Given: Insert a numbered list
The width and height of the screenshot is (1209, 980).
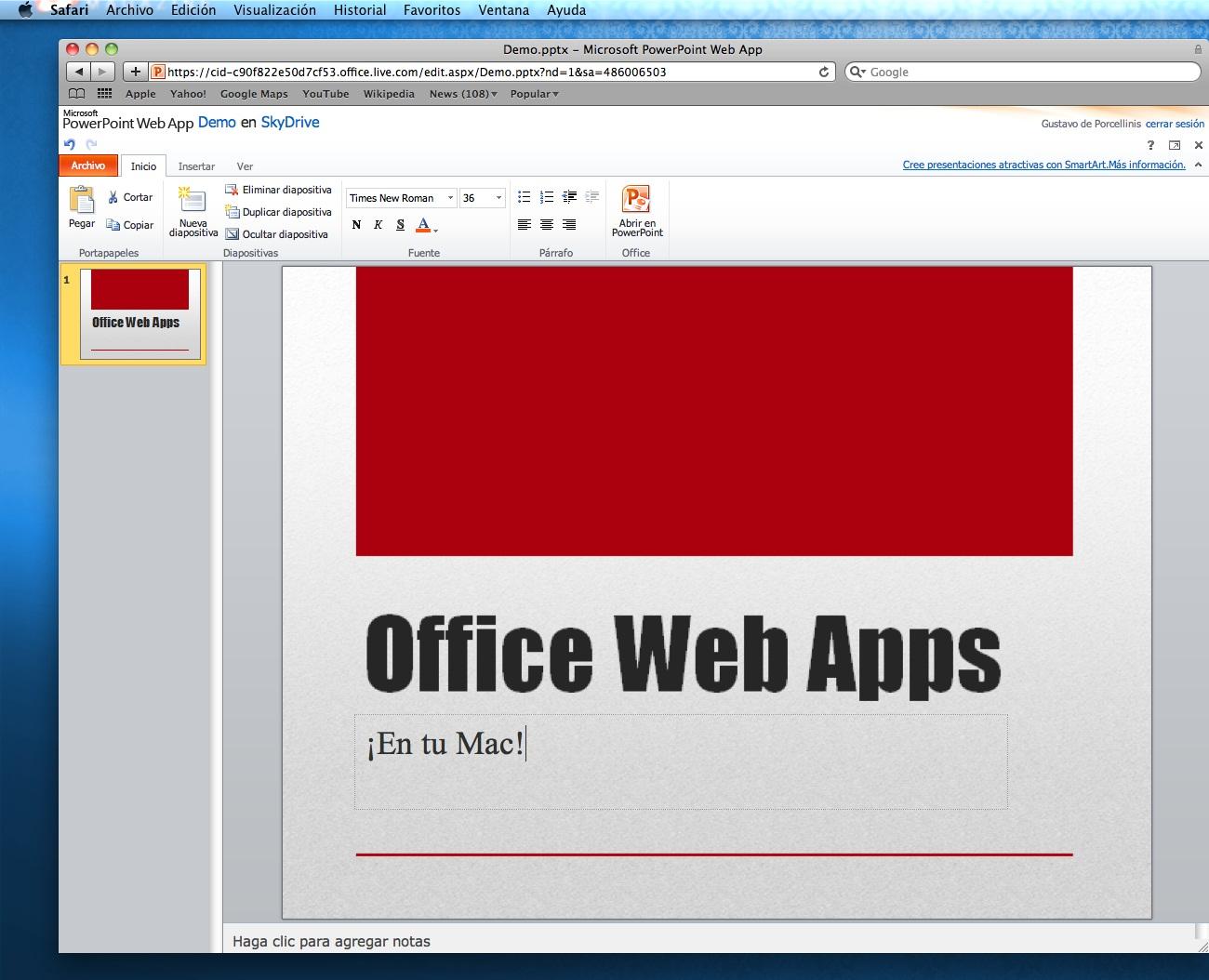Looking at the screenshot, I should pos(547,197).
